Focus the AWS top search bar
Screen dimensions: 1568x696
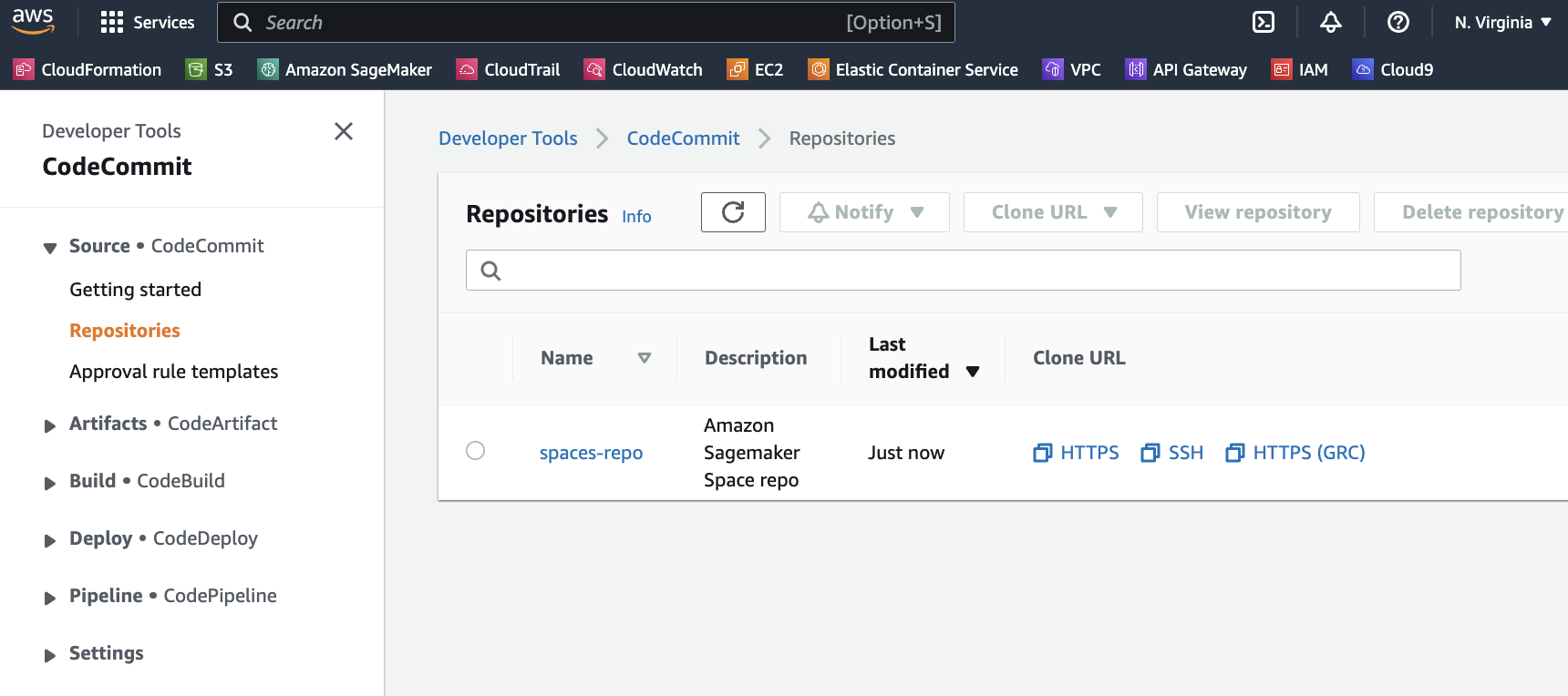pos(586,23)
